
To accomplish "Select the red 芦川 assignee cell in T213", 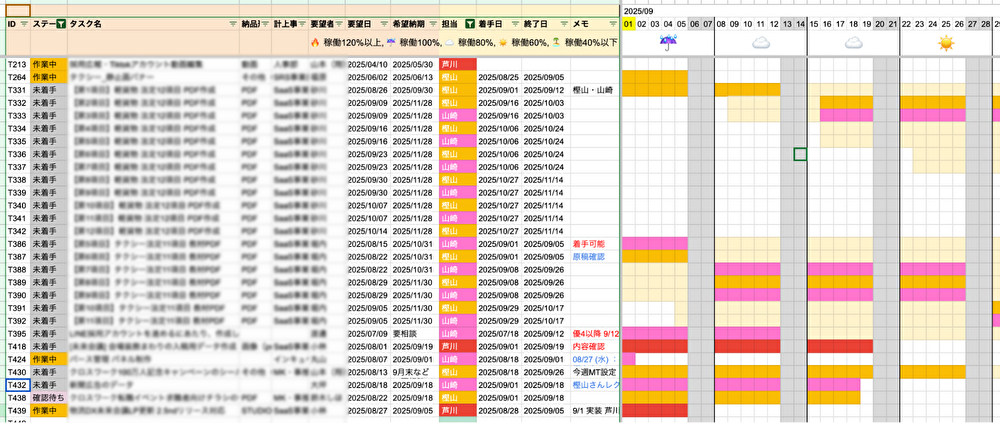I will coord(458,64).
